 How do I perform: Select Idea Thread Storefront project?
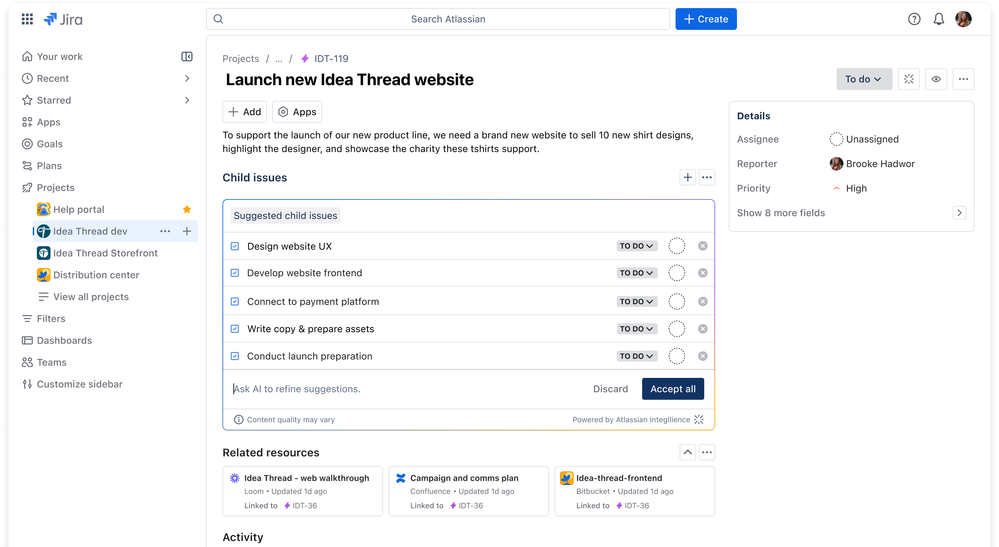click(105, 253)
